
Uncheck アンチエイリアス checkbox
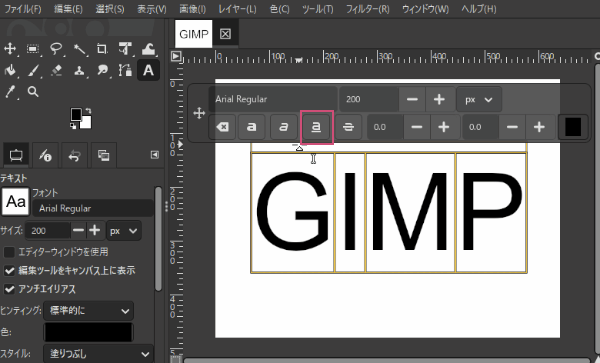tap(9, 289)
